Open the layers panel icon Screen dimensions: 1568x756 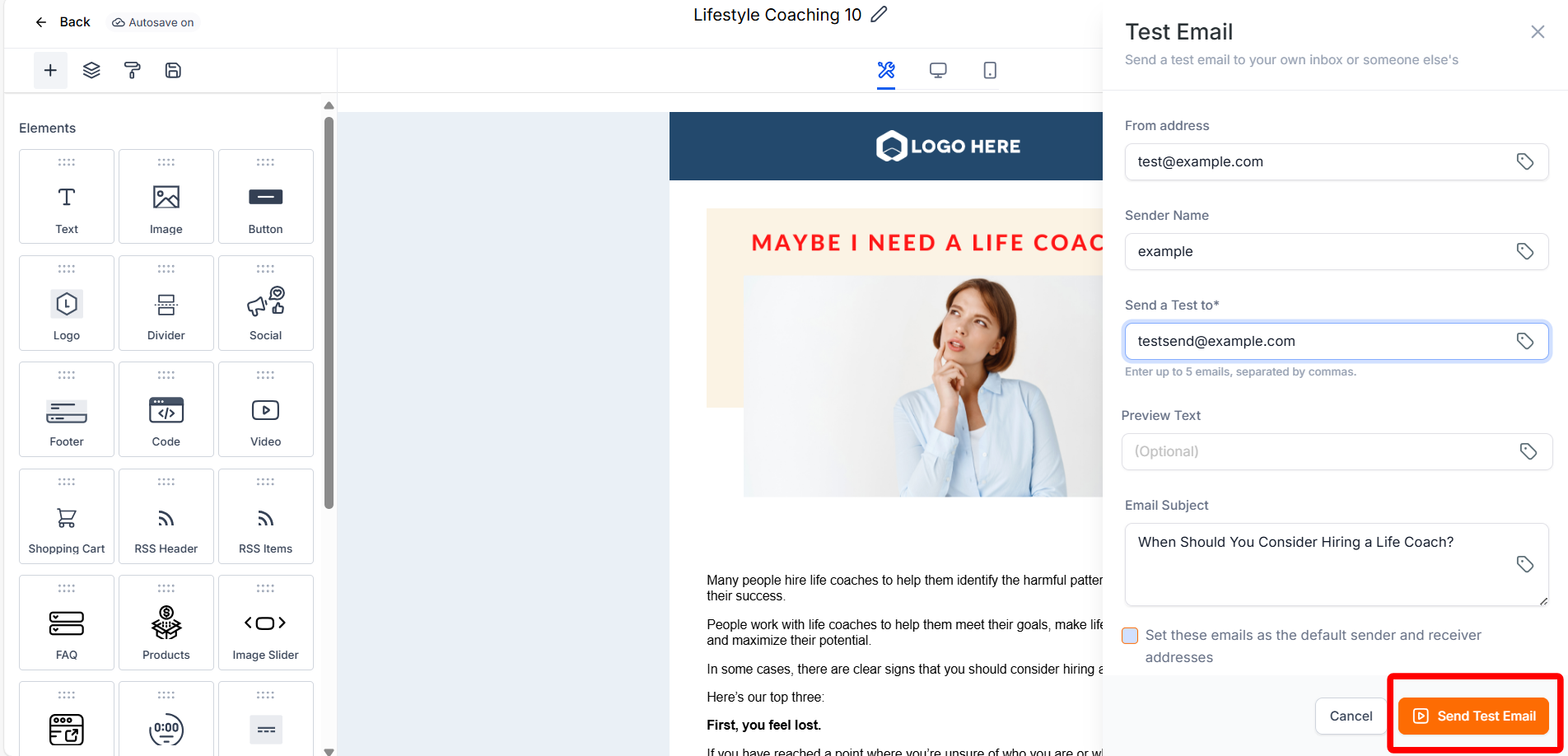(x=91, y=71)
